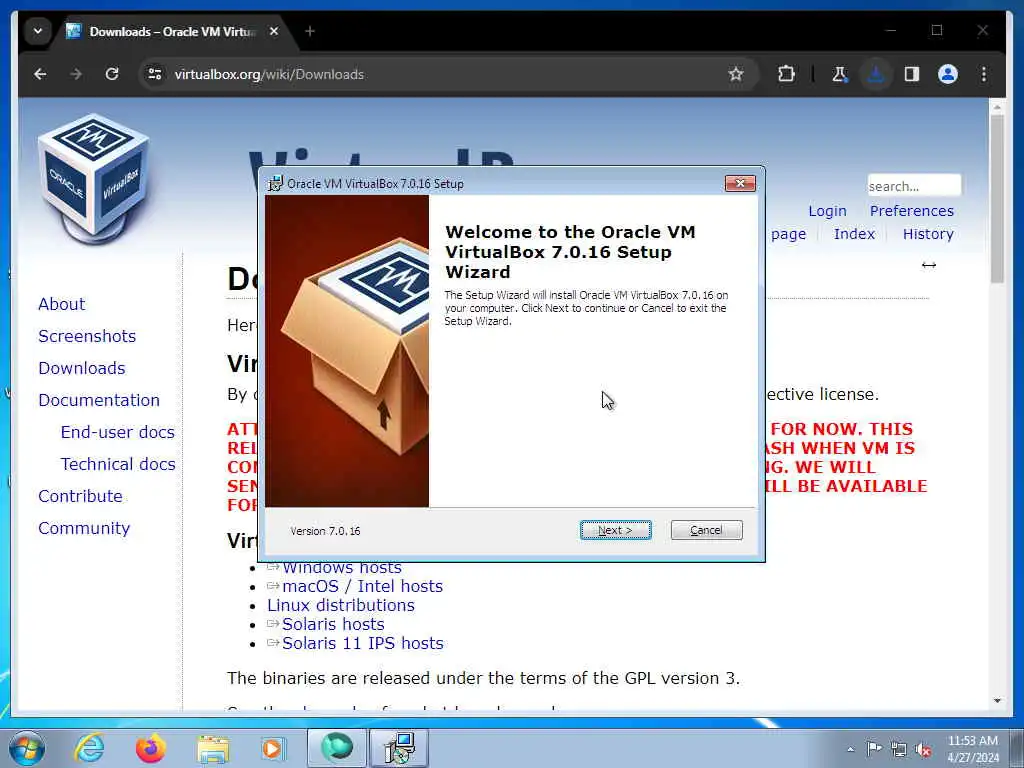Open About in the sidebar
This screenshot has height=768, width=1024.
61,304
